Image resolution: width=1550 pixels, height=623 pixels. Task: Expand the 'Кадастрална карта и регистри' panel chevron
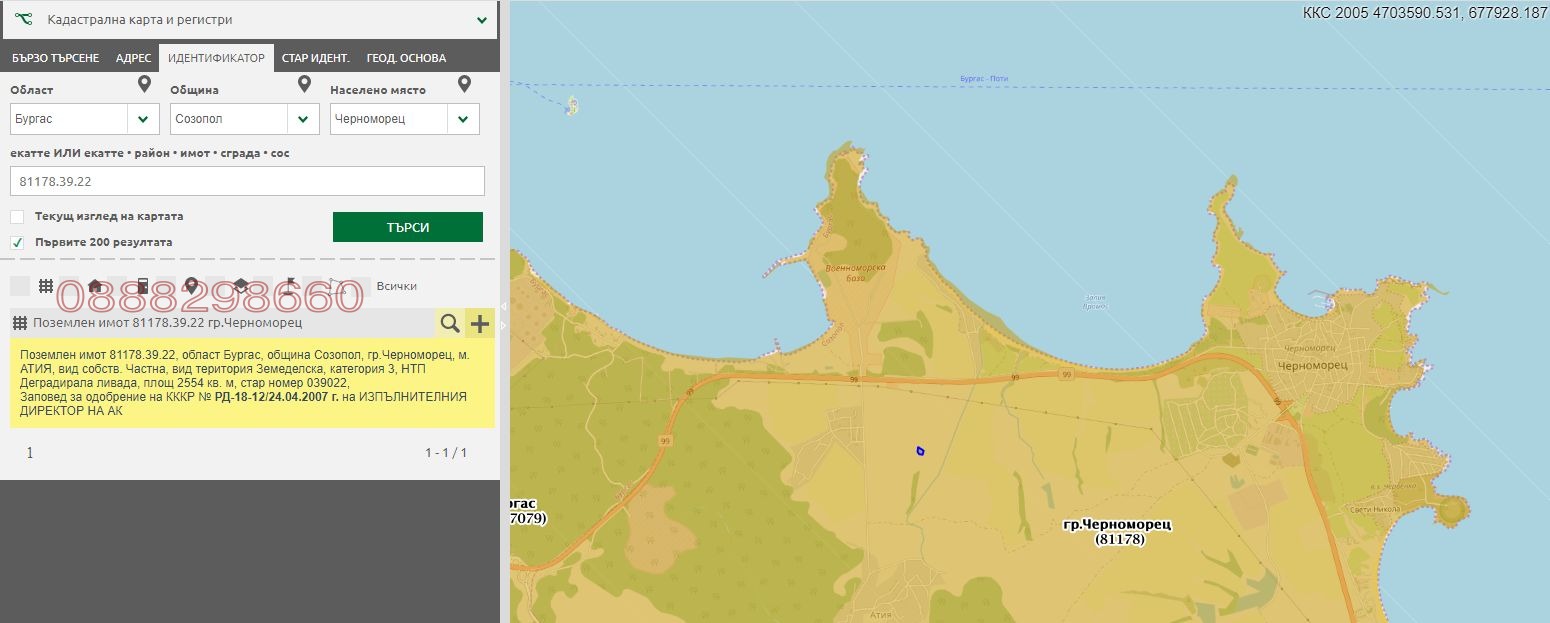pyautogui.click(x=482, y=20)
